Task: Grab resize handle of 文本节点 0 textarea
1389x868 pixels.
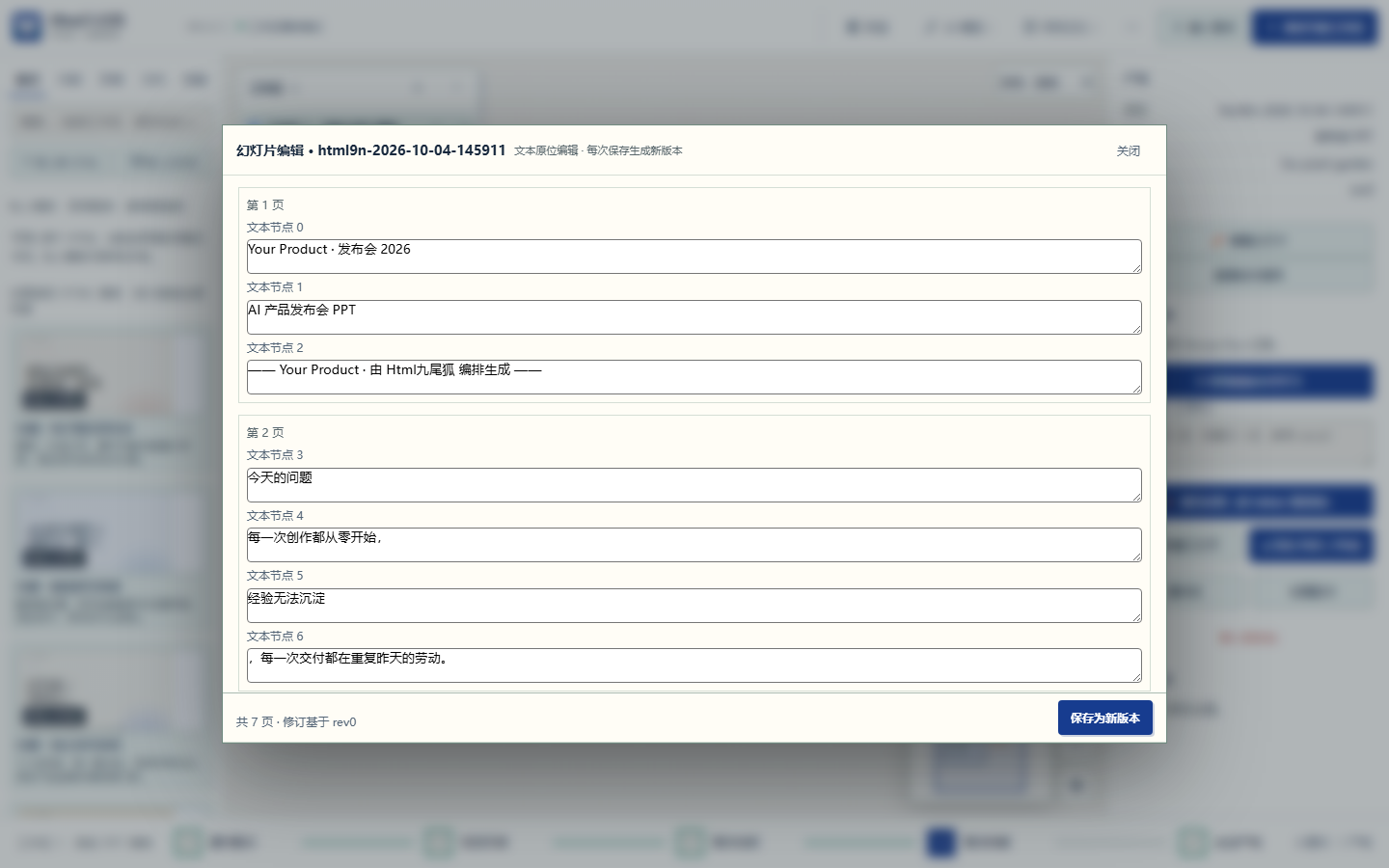Action: click(x=1136, y=268)
